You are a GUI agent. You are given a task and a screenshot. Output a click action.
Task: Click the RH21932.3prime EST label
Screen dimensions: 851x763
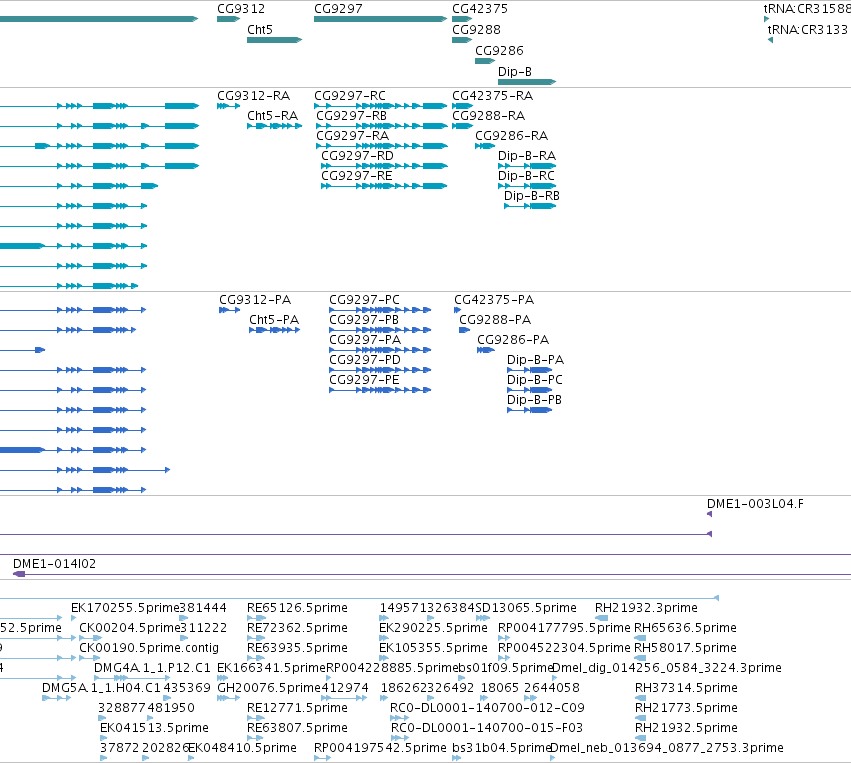(x=646, y=608)
